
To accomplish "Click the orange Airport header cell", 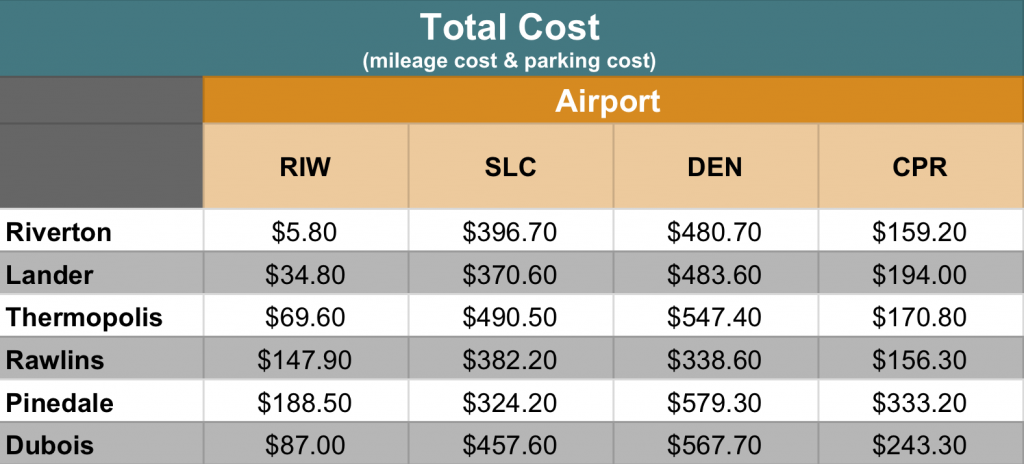I will 613,101.
